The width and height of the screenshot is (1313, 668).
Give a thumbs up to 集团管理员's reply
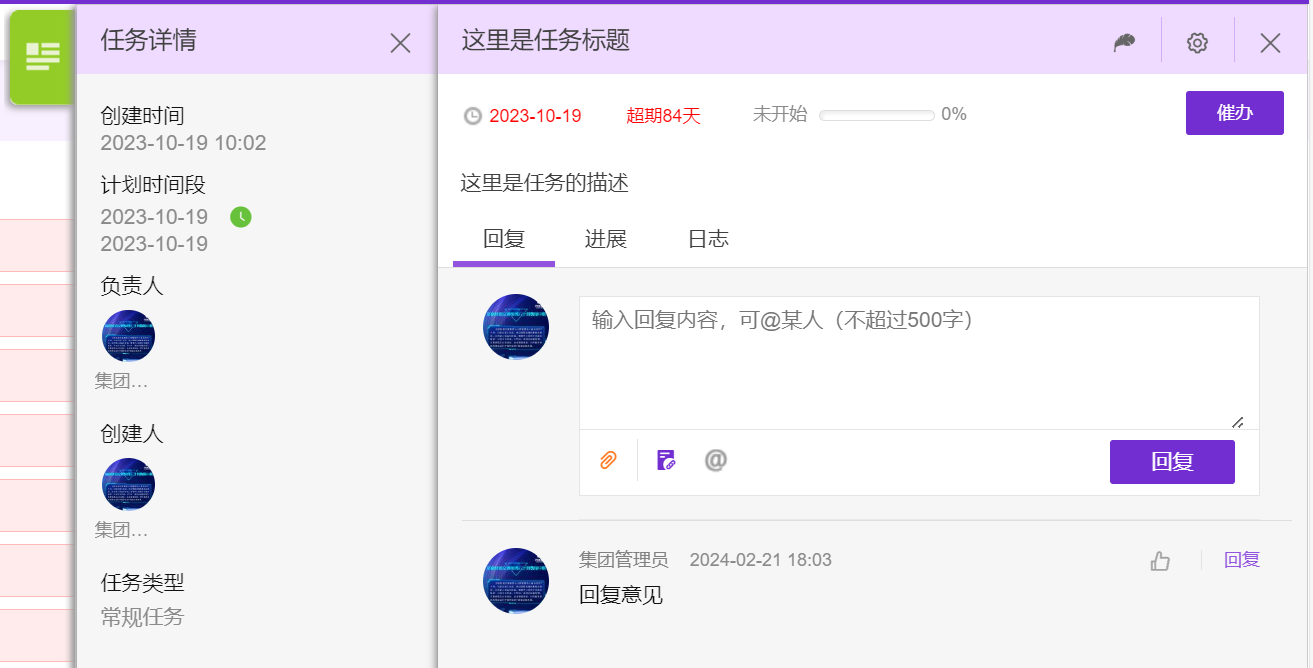(1159, 560)
